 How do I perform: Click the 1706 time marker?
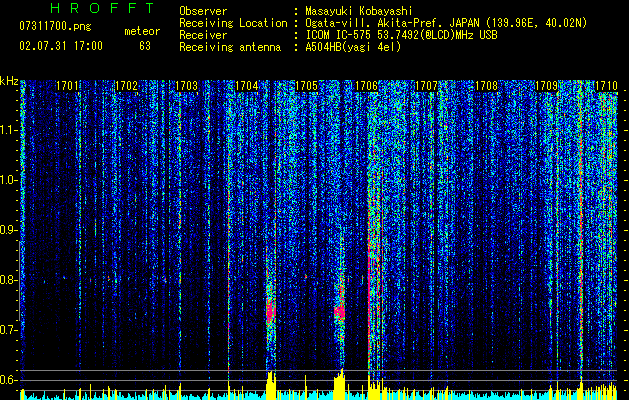pos(367,86)
